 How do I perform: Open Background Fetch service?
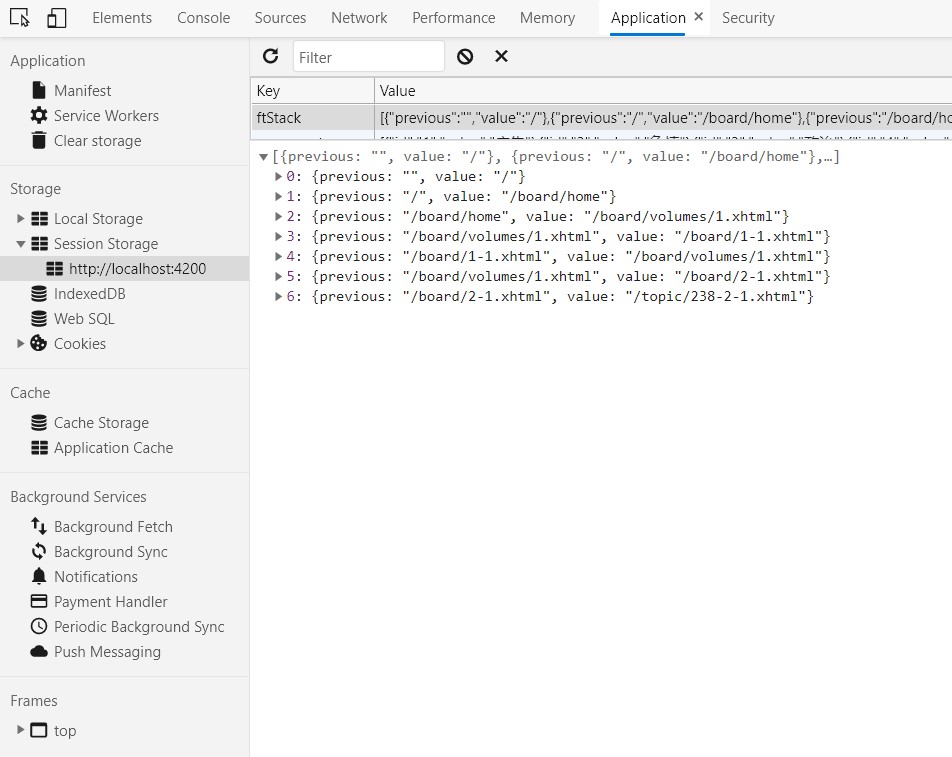(113, 526)
